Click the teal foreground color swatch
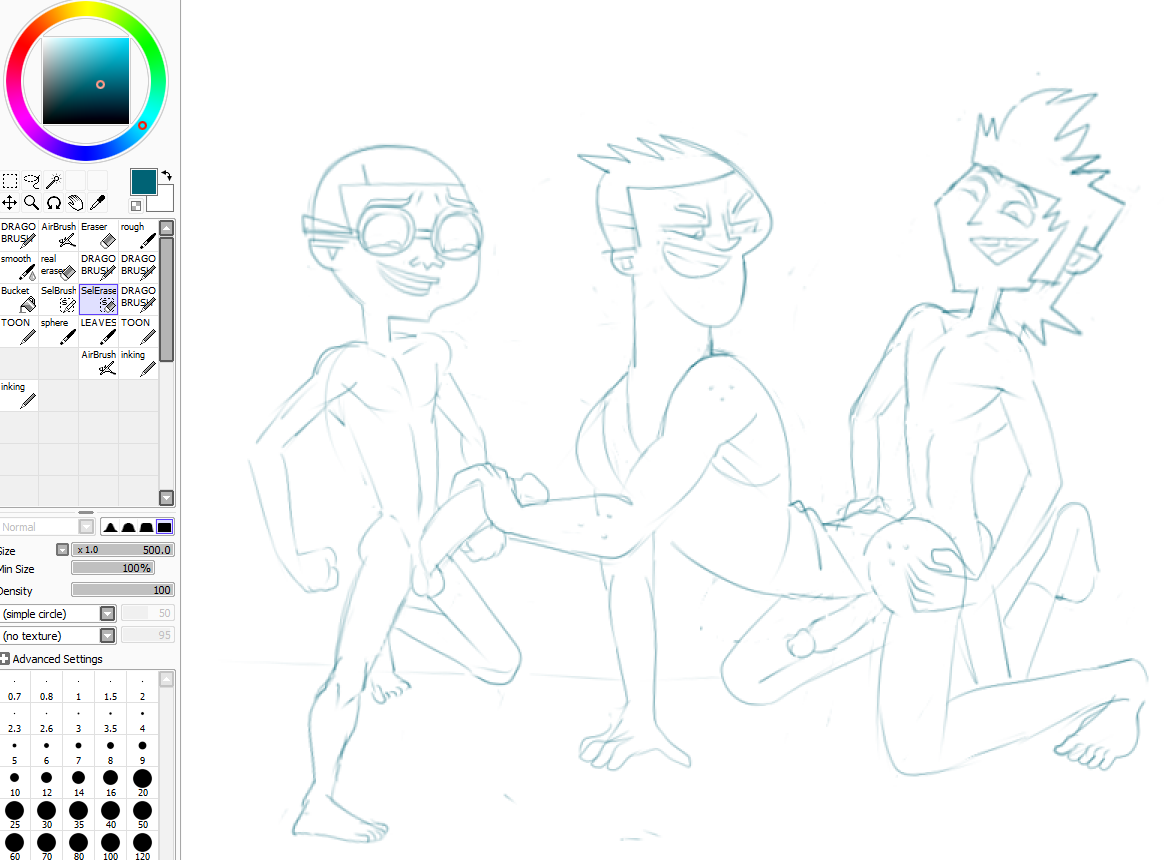Viewport: 1172px width, 860px height. click(x=143, y=181)
